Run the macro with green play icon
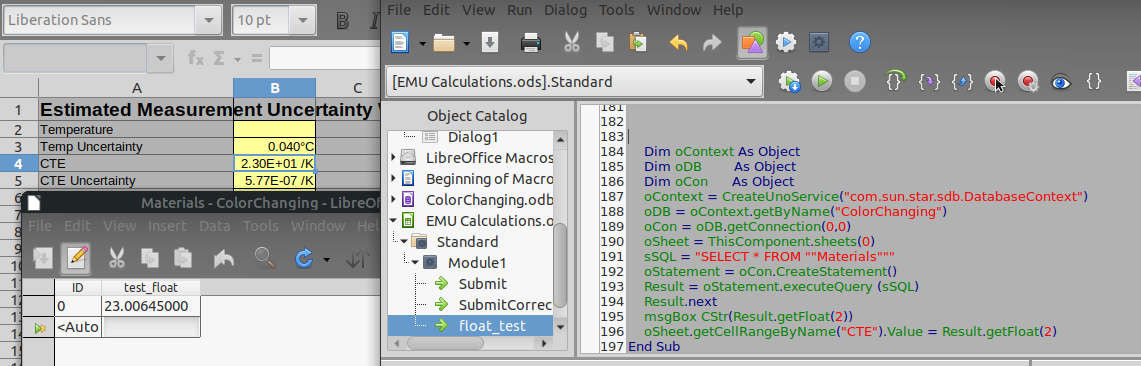1141x366 pixels. pyautogui.click(x=822, y=81)
